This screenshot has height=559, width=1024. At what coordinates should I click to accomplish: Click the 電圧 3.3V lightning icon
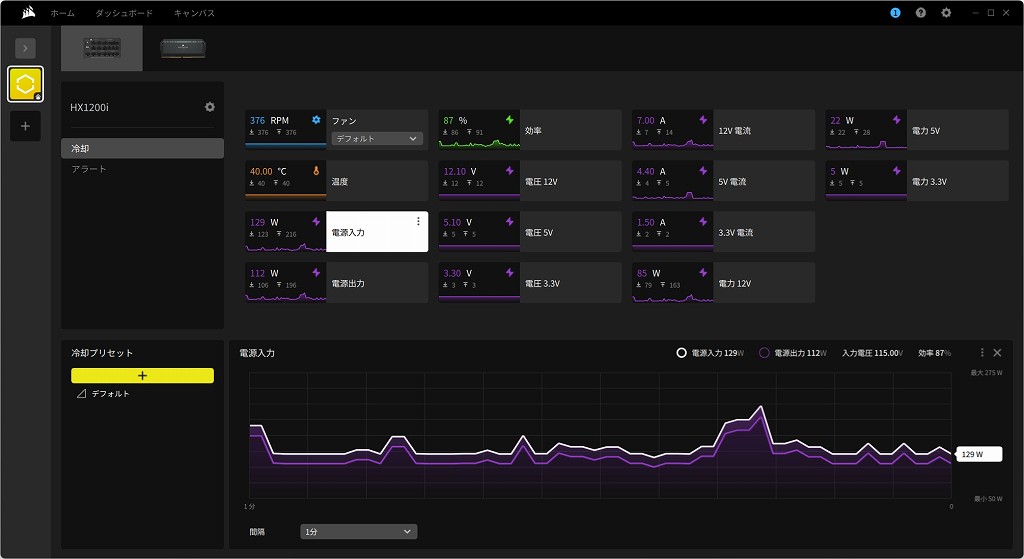[x=509, y=272]
